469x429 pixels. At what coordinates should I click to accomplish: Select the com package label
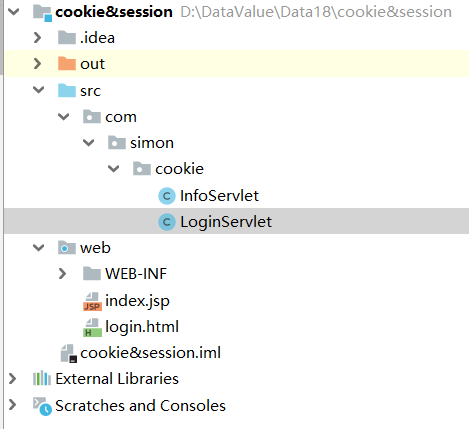(121, 117)
